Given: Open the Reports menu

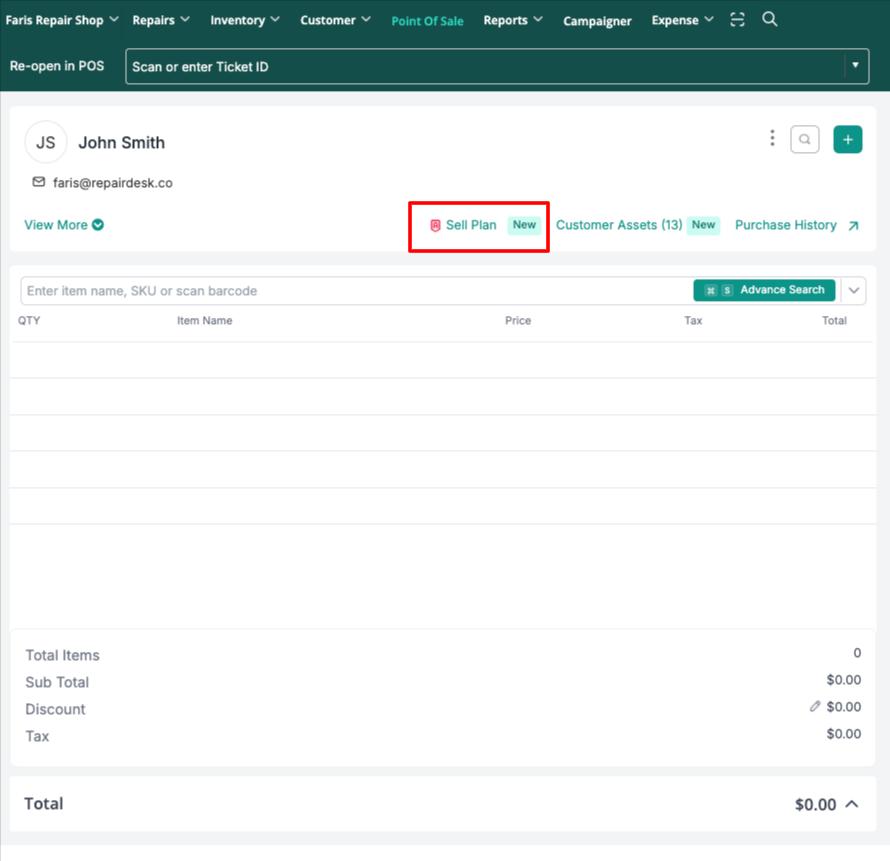Looking at the screenshot, I should coord(512,20).
